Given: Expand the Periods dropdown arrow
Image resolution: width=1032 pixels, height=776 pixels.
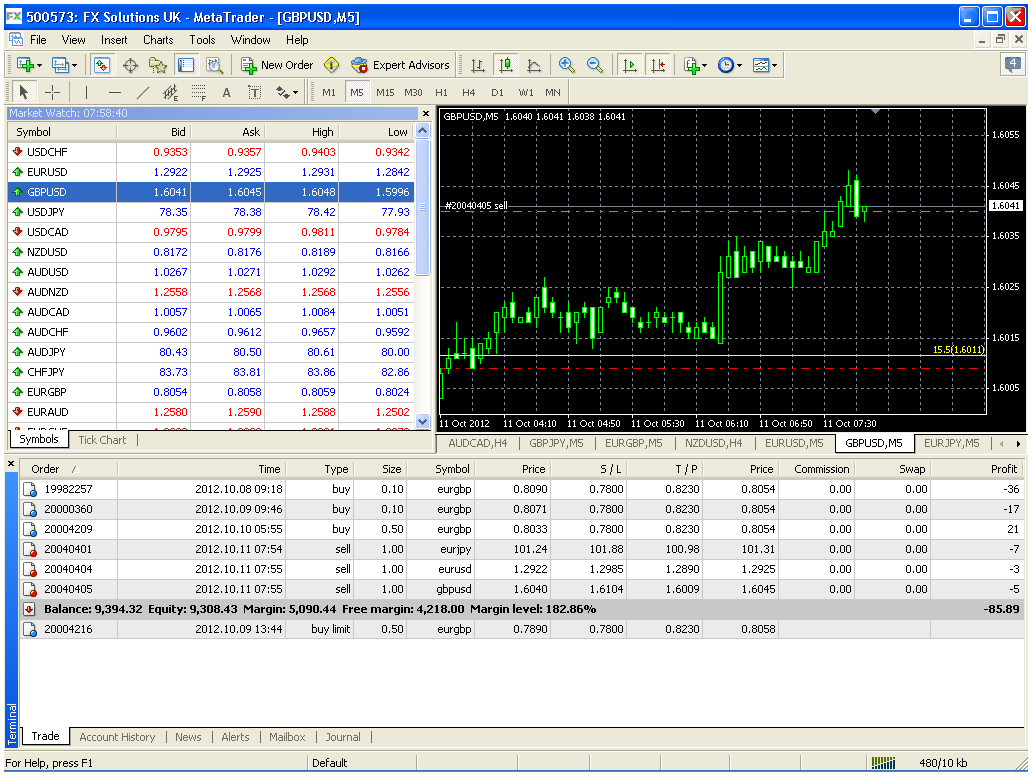Looking at the screenshot, I should 739,66.
